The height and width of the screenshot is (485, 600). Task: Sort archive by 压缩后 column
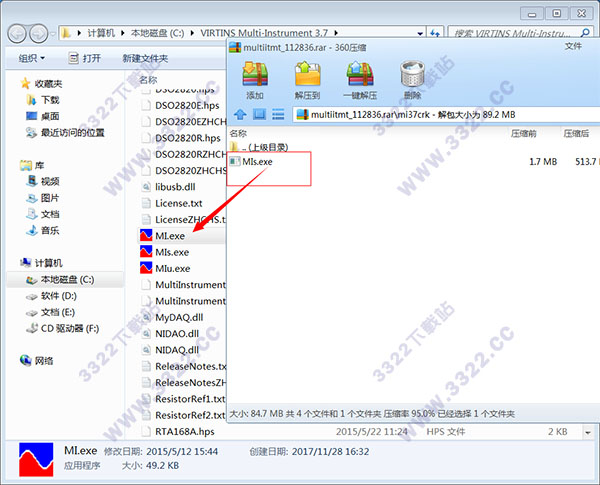(x=576, y=134)
